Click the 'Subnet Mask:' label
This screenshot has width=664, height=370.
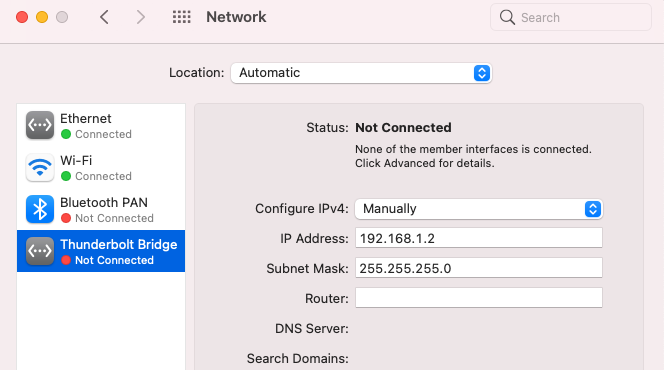pyautogui.click(x=307, y=268)
